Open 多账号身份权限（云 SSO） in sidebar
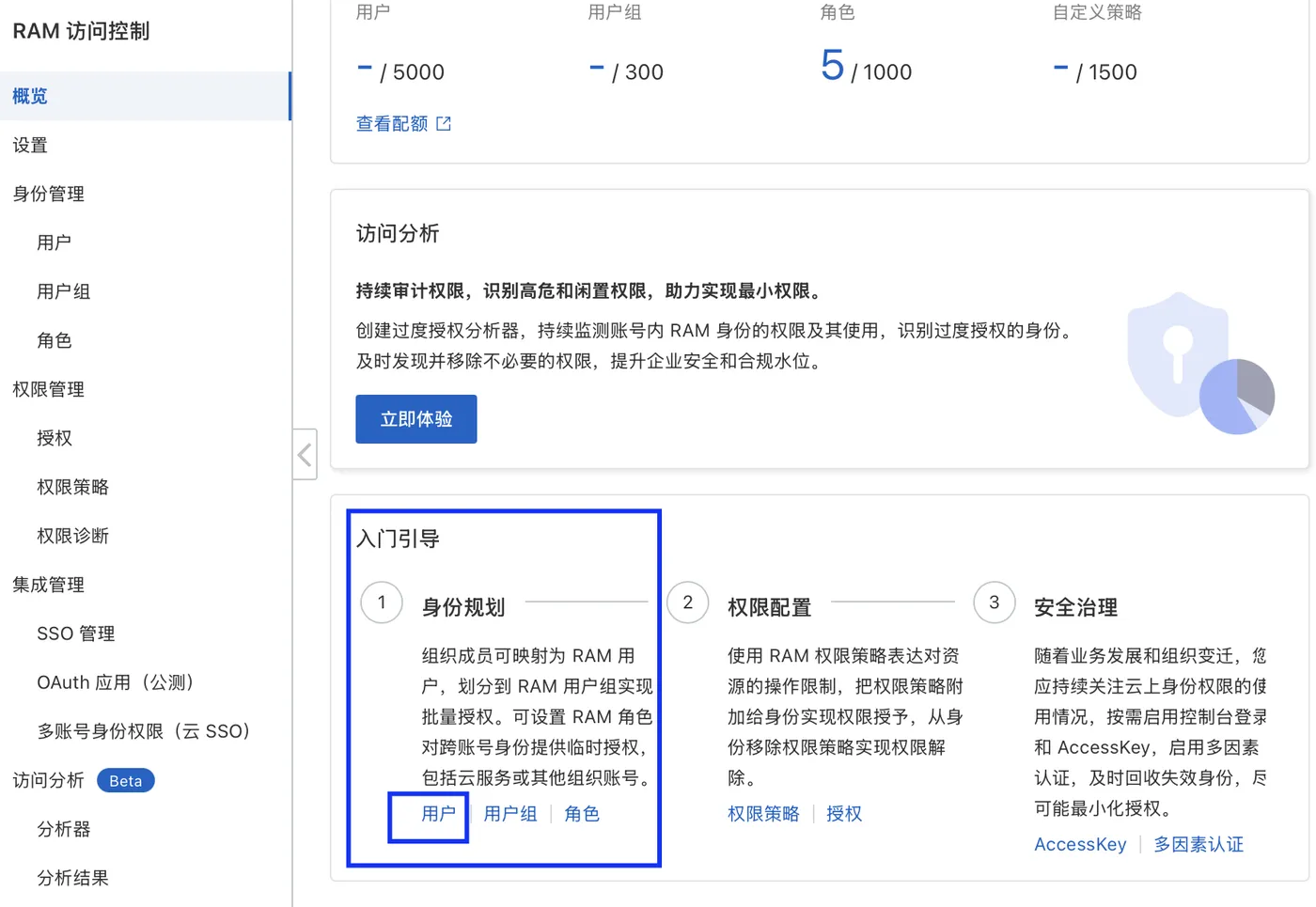 (143, 731)
